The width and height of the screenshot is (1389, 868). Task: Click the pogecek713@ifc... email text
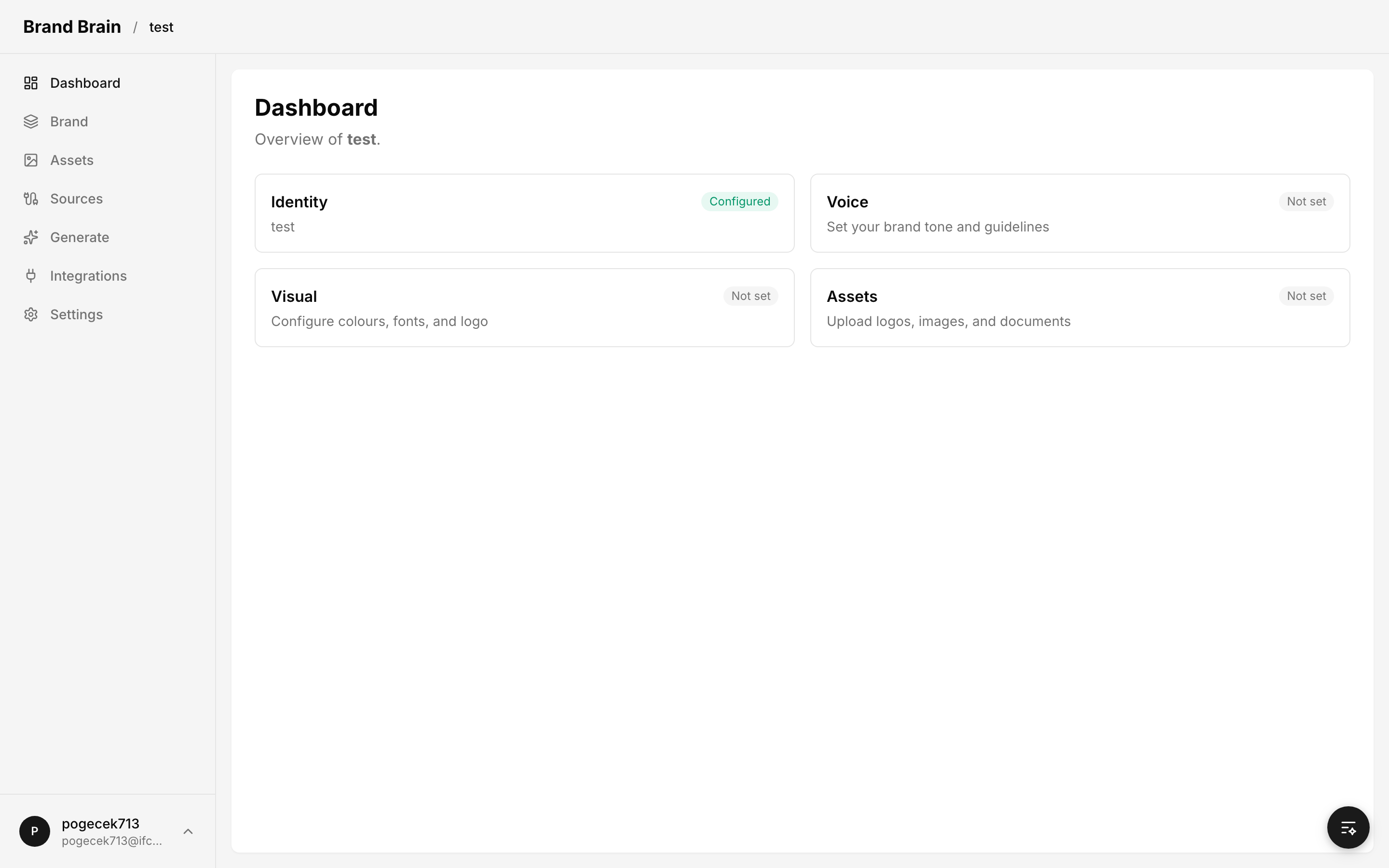tap(112, 841)
